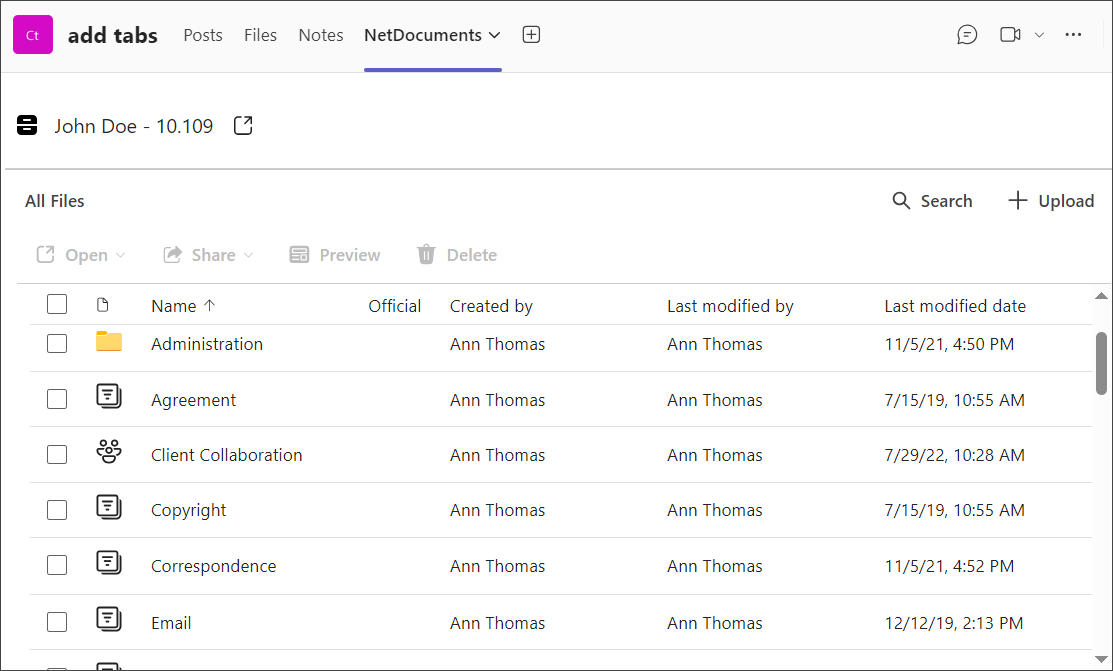The image size is (1113, 671).
Task: Open the Correspondence folder link
Action: 213,565
